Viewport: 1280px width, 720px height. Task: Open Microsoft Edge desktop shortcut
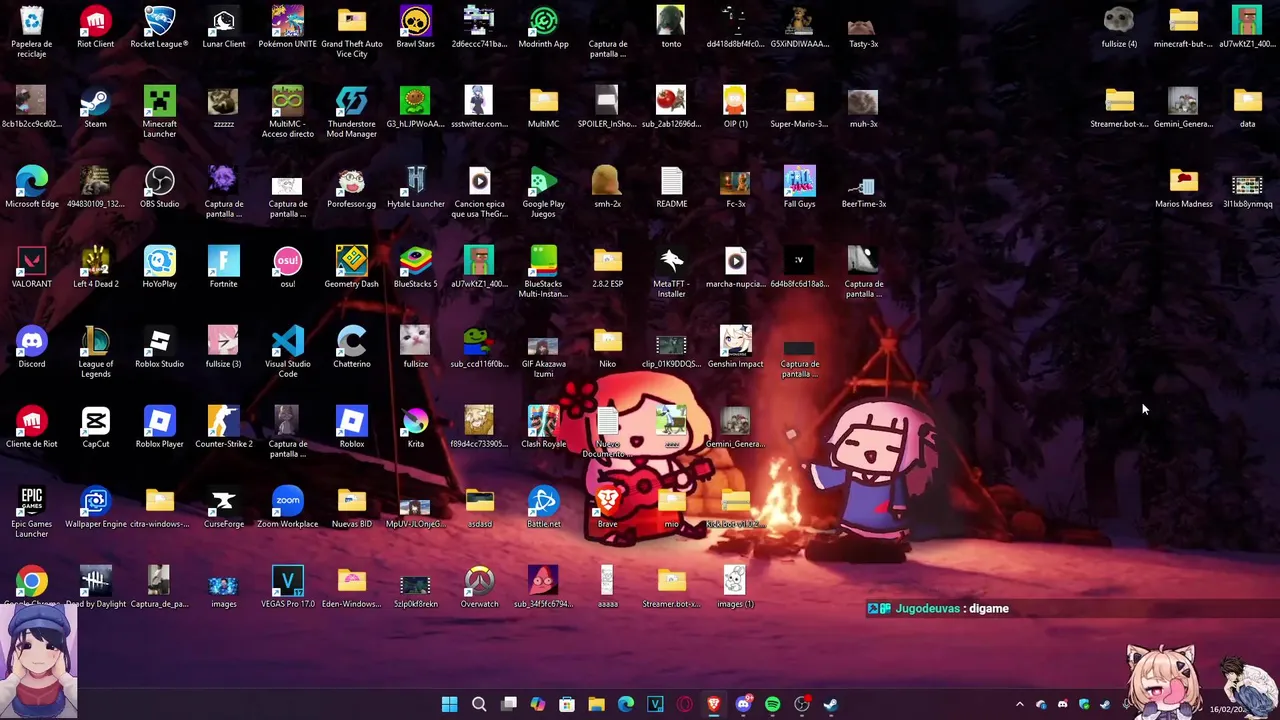coord(32,187)
